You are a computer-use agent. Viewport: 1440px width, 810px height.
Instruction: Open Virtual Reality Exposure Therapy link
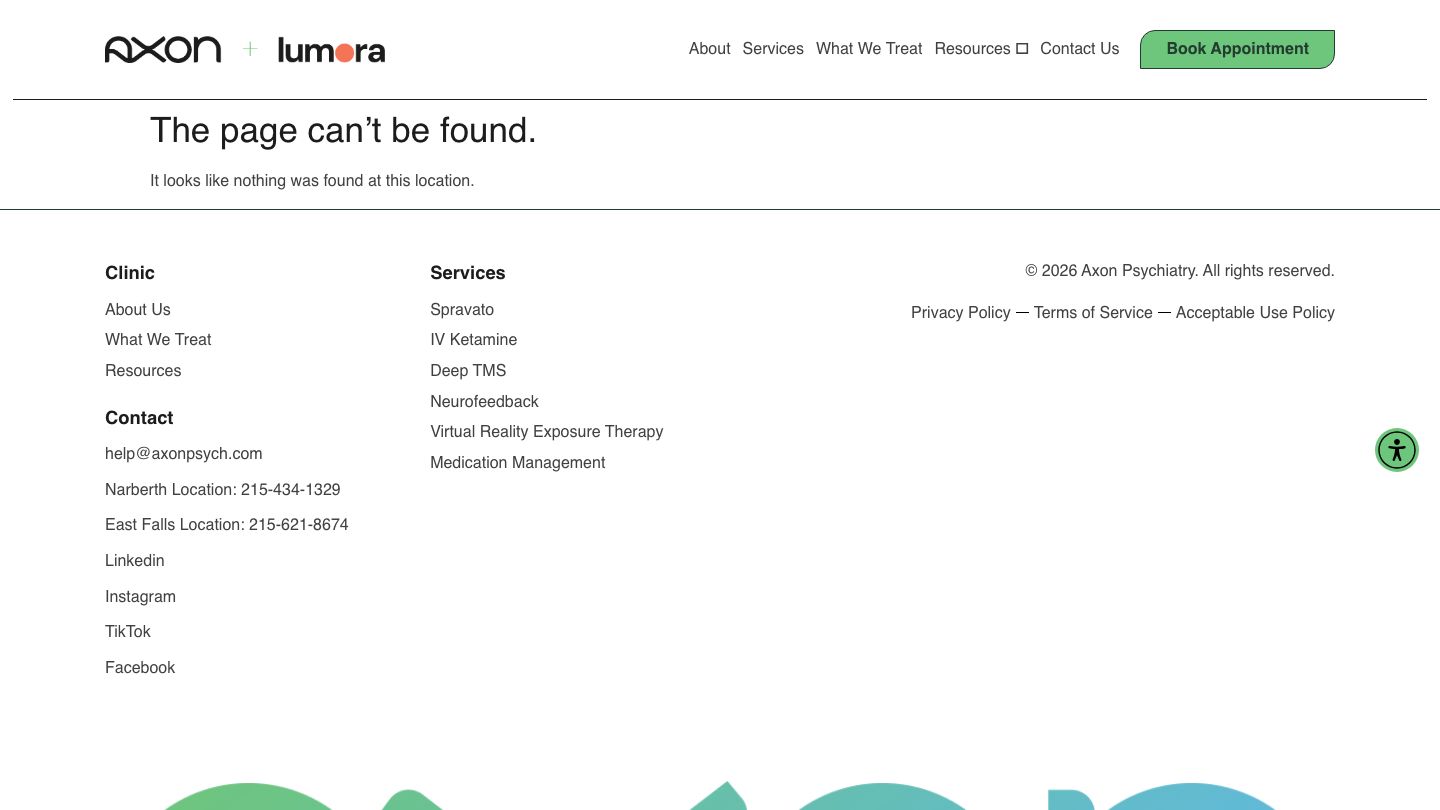tap(546, 432)
